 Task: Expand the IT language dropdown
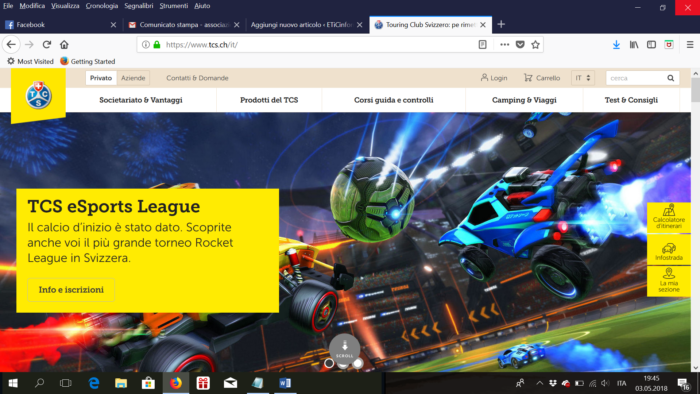coord(583,78)
